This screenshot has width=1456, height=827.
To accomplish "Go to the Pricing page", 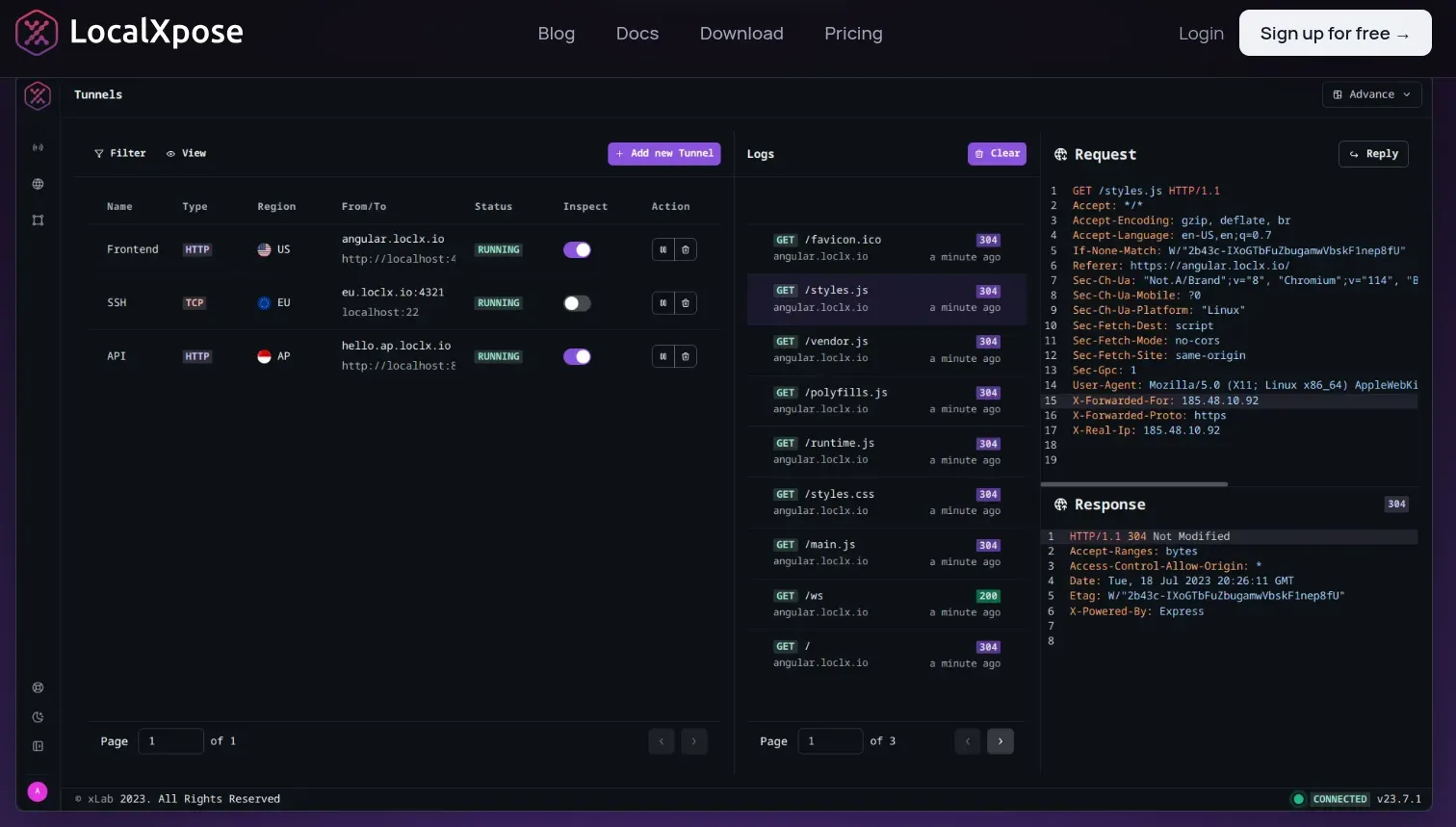I will [x=853, y=33].
